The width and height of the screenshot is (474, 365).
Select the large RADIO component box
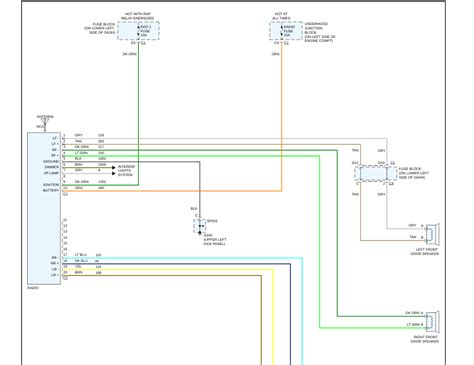[44, 208]
